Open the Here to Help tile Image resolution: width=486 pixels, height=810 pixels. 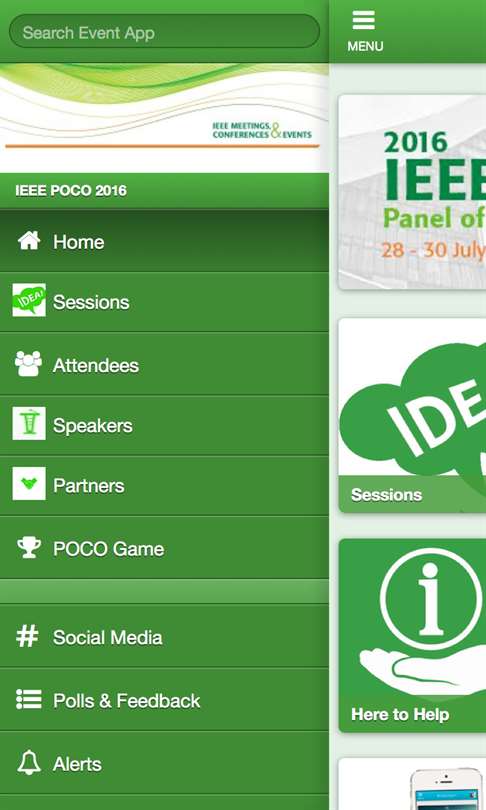pyautogui.click(x=412, y=635)
